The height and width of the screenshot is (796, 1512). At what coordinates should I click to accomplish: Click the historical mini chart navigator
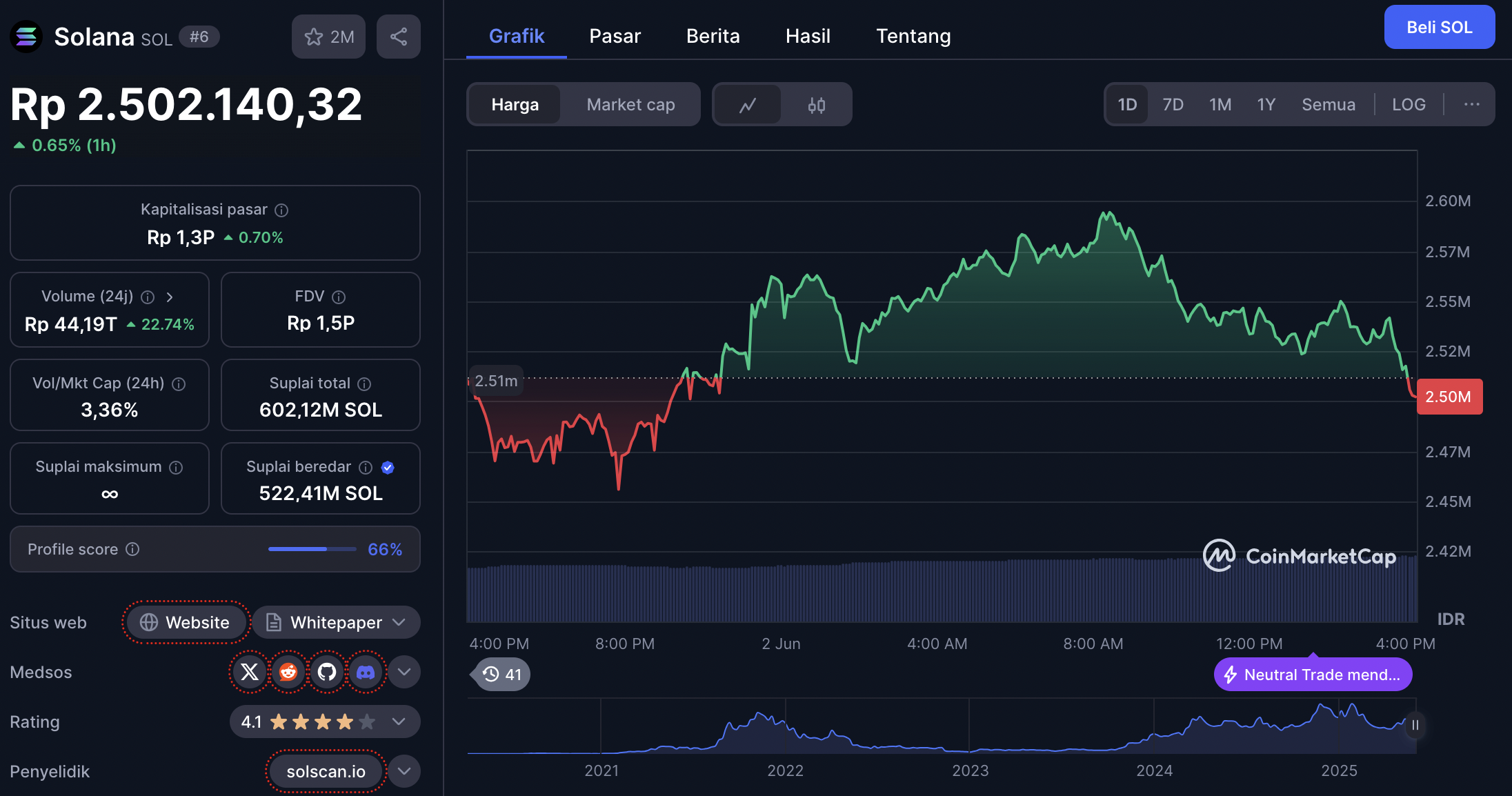942,726
